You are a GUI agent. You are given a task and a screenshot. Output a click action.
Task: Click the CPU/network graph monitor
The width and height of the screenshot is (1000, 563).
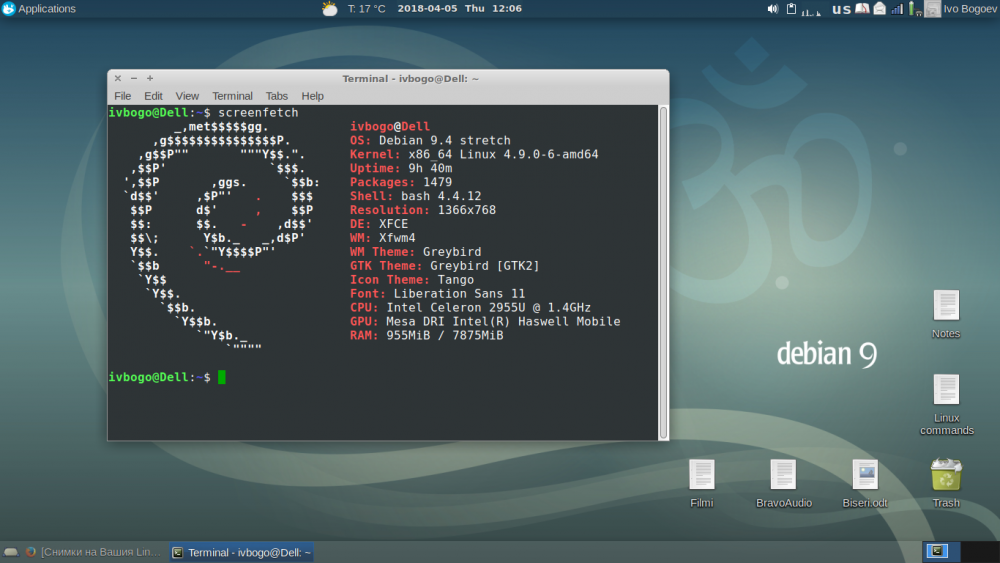click(811, 9)
